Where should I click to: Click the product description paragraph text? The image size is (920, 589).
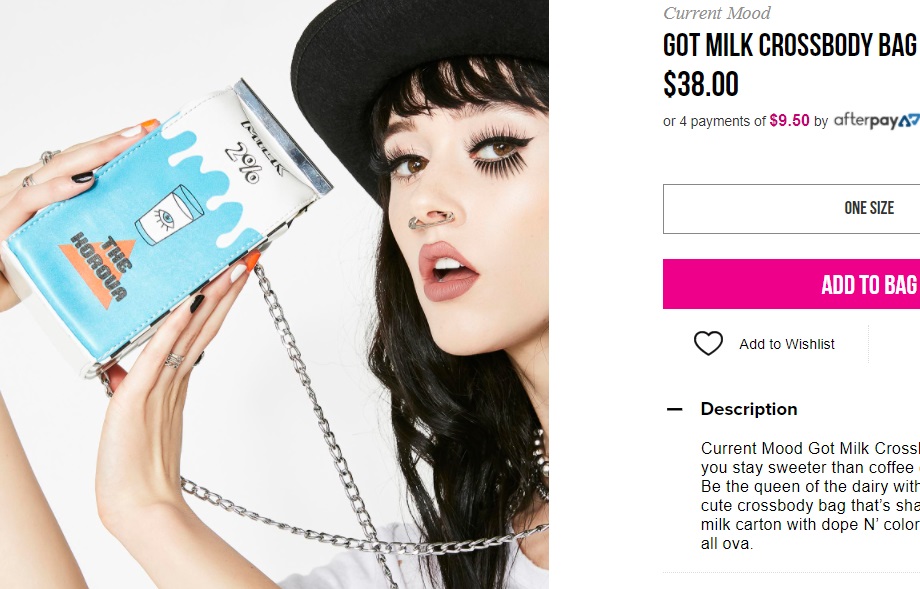(x=810, y=496)
